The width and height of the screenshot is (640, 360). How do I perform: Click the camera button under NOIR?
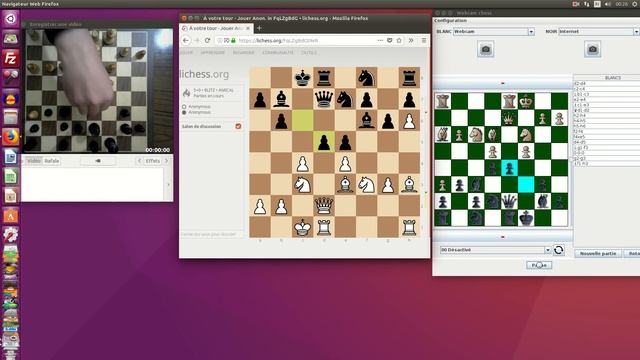(x=592, y=49)
